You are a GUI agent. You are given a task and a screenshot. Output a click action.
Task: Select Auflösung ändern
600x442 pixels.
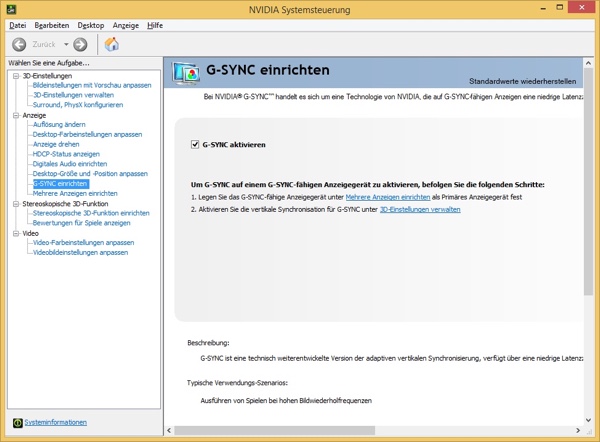point(59,124)
